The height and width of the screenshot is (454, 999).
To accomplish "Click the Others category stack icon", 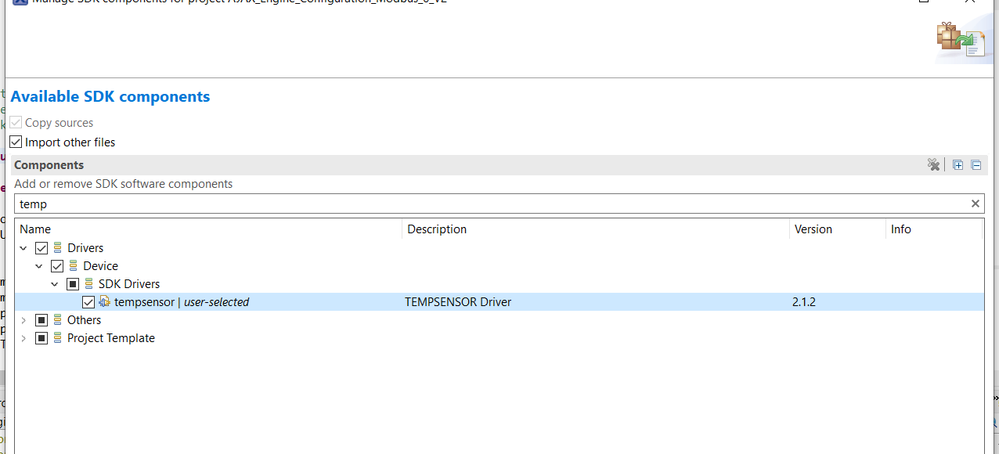I will (x=59, y=320).
